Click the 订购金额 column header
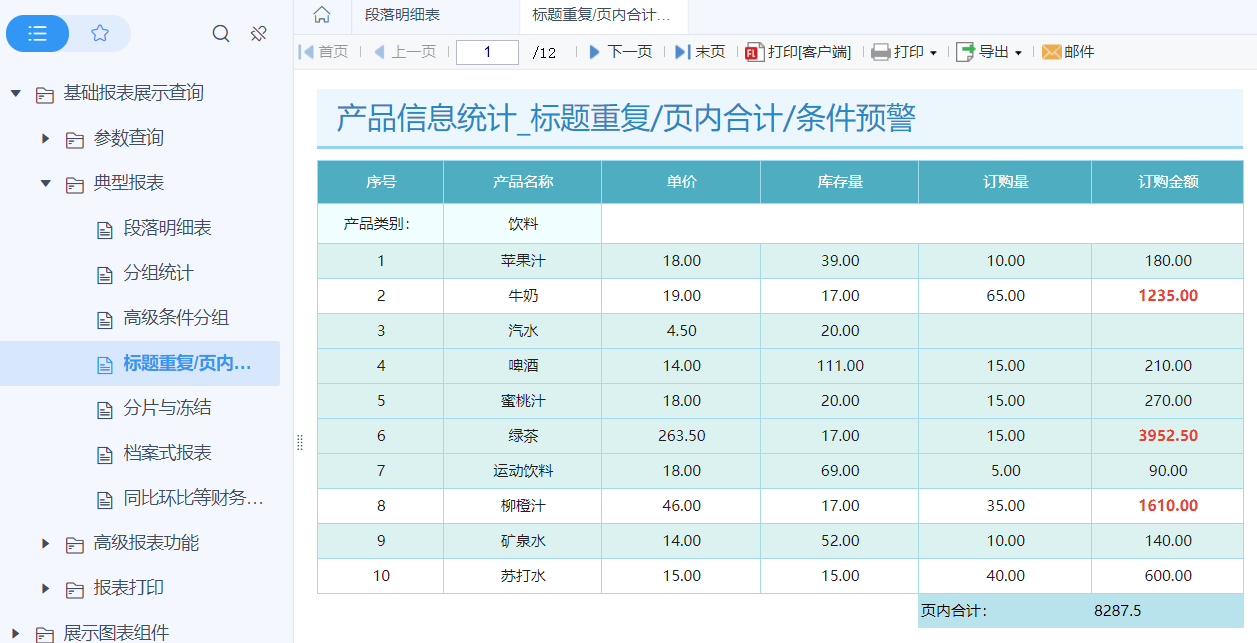The height and width of the screenshot is (643, 1257). 1168,182
